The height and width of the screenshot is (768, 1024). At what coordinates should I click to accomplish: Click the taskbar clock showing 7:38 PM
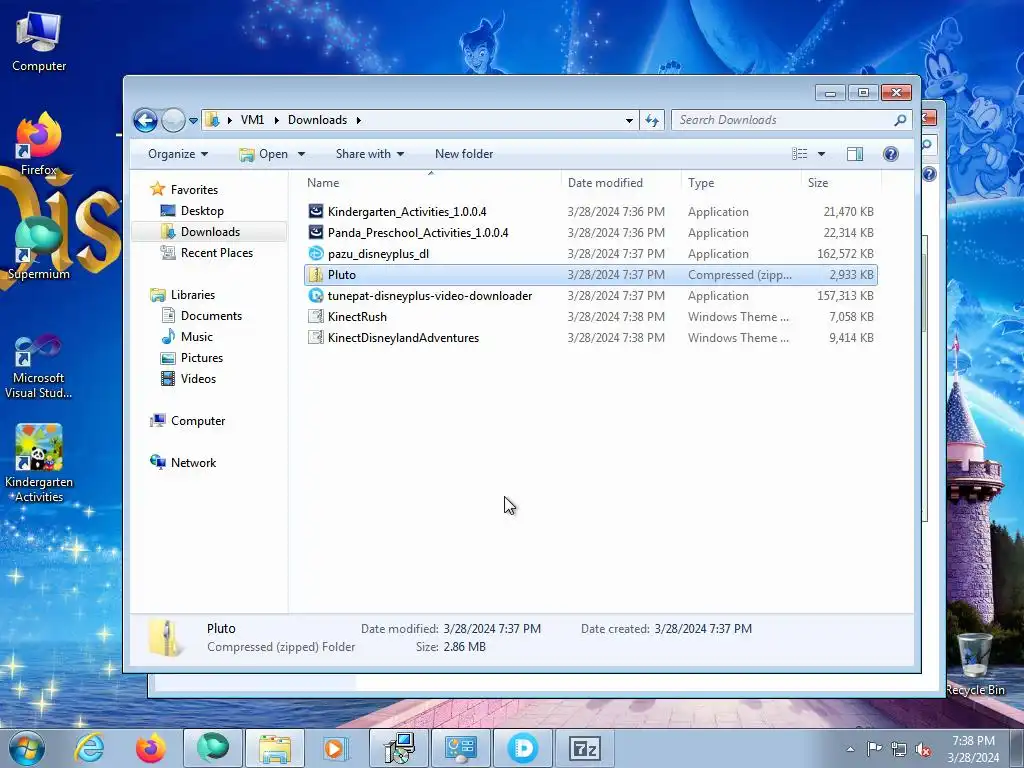973,749
